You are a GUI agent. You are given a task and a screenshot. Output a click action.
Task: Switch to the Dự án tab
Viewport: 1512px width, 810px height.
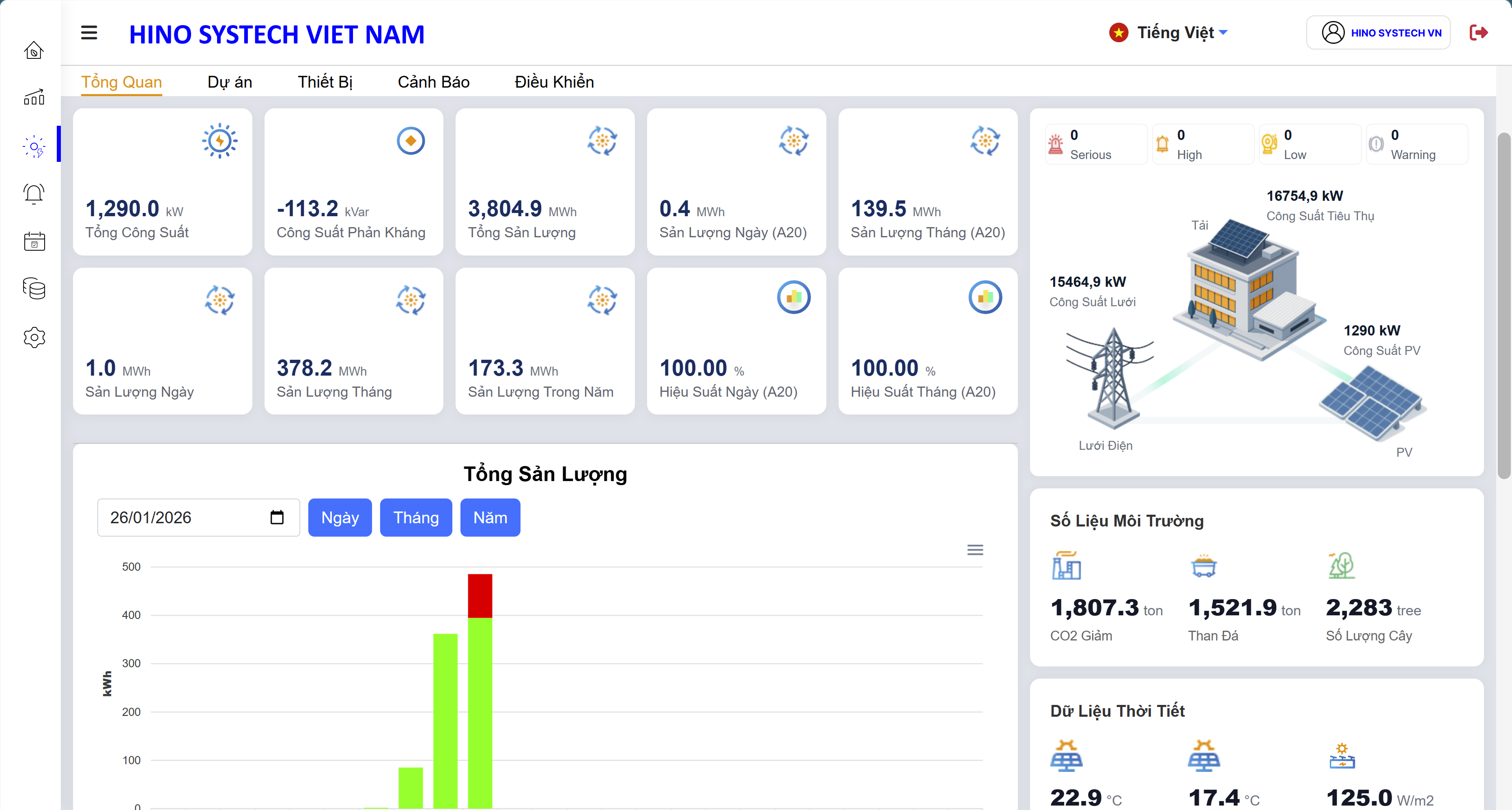pos(230,82)
